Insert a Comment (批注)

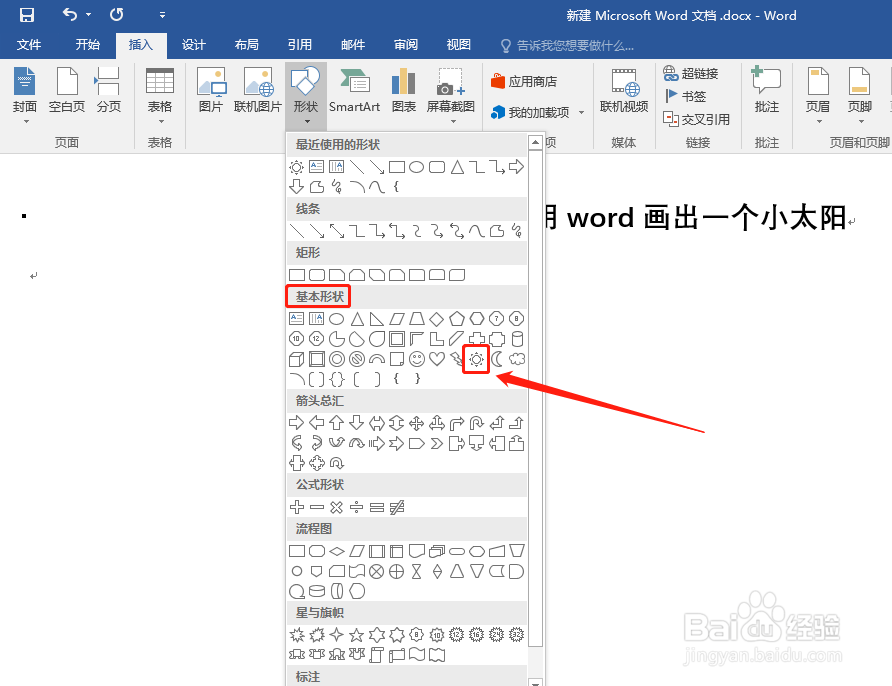[766, 90]
